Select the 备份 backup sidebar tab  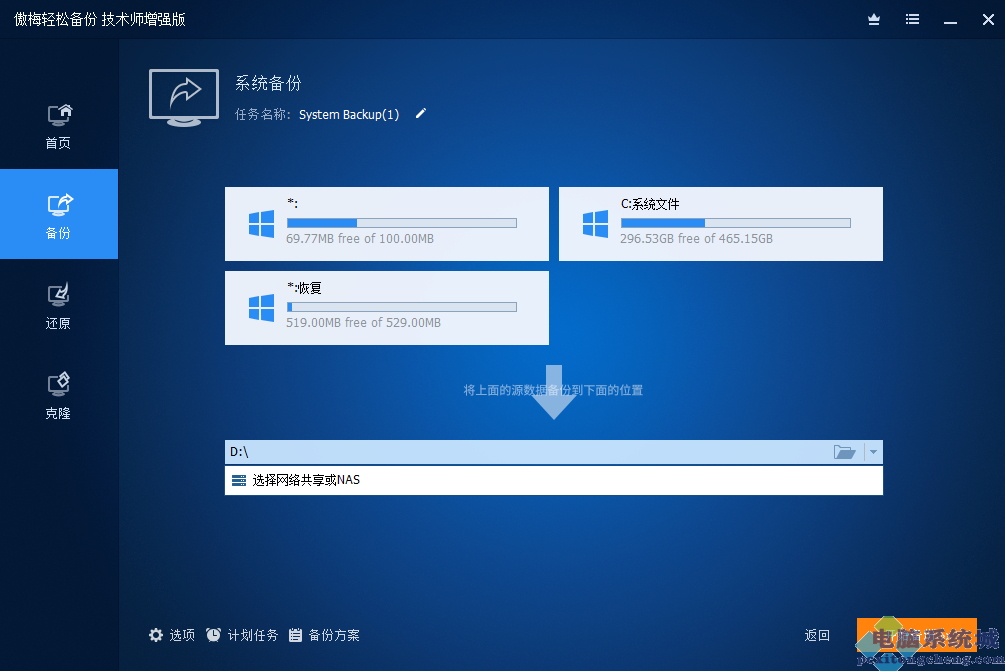[58, 214]
